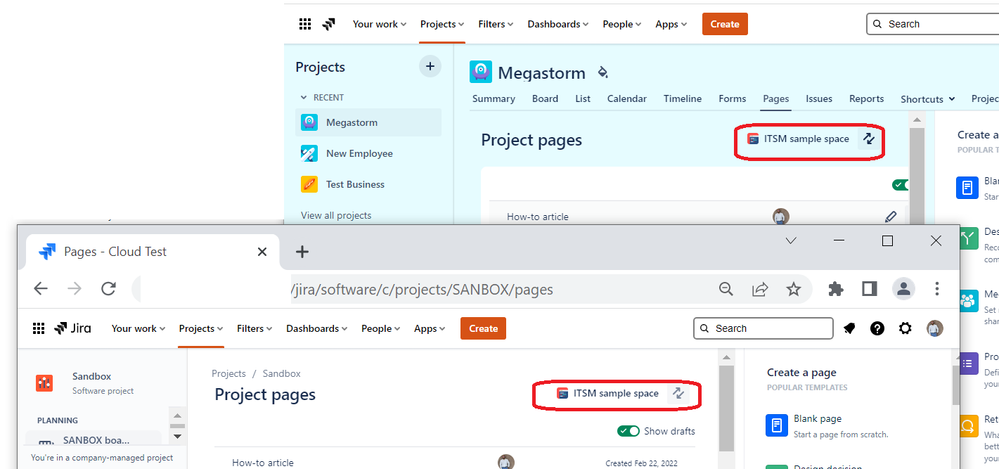This screenshot has width=999, height=469.
Task: Click Jira logo icon in Megastorm window
Action: [x=329, y=24]
